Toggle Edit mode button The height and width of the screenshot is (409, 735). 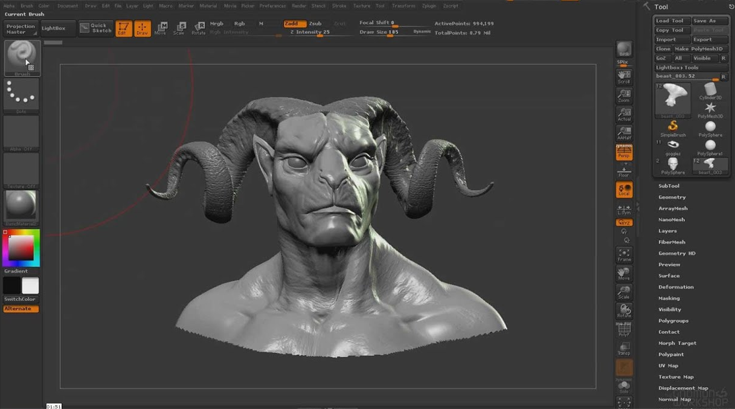124,29
